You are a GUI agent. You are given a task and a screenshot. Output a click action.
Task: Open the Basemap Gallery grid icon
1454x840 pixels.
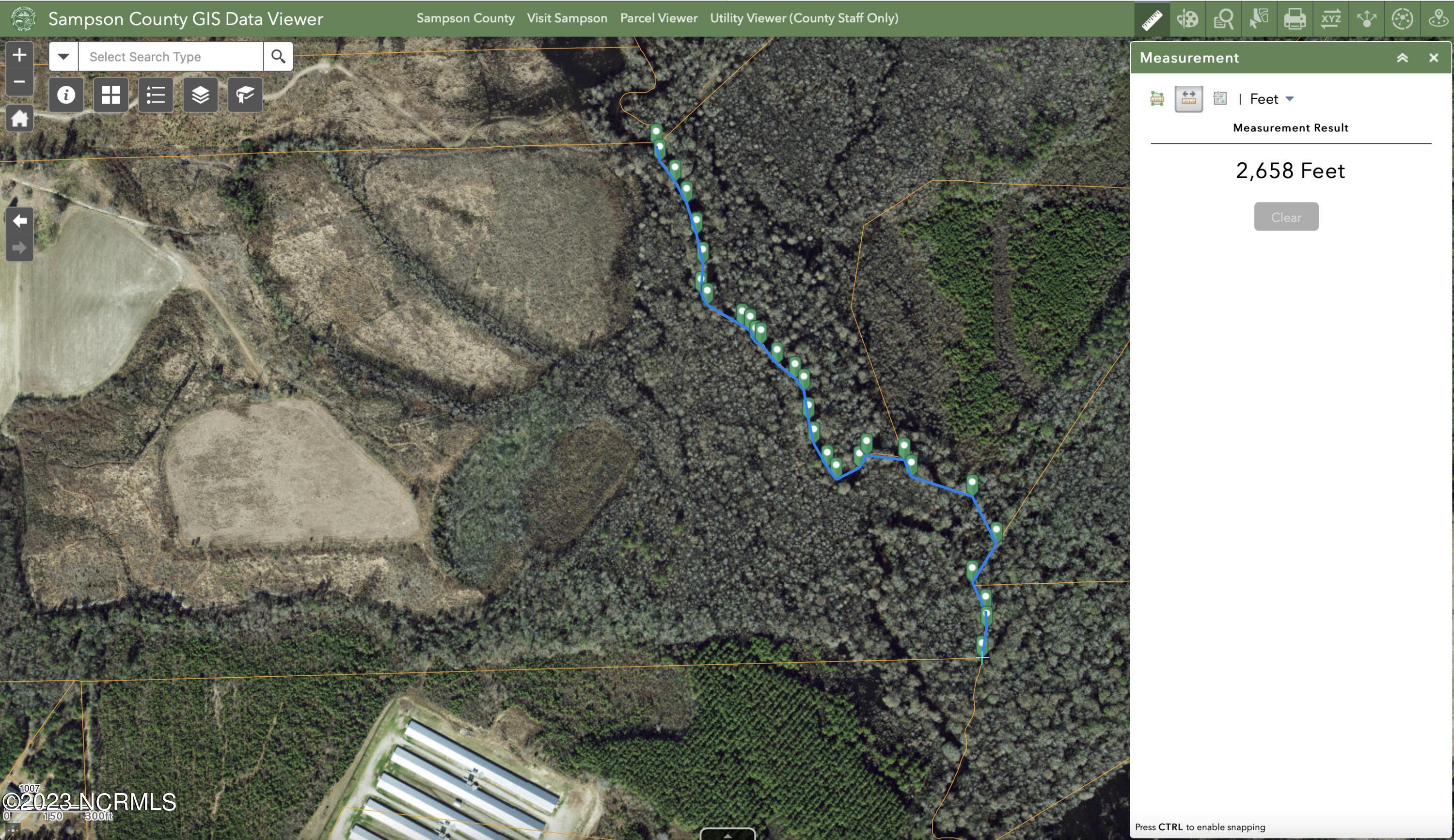[x=111, y=94]
